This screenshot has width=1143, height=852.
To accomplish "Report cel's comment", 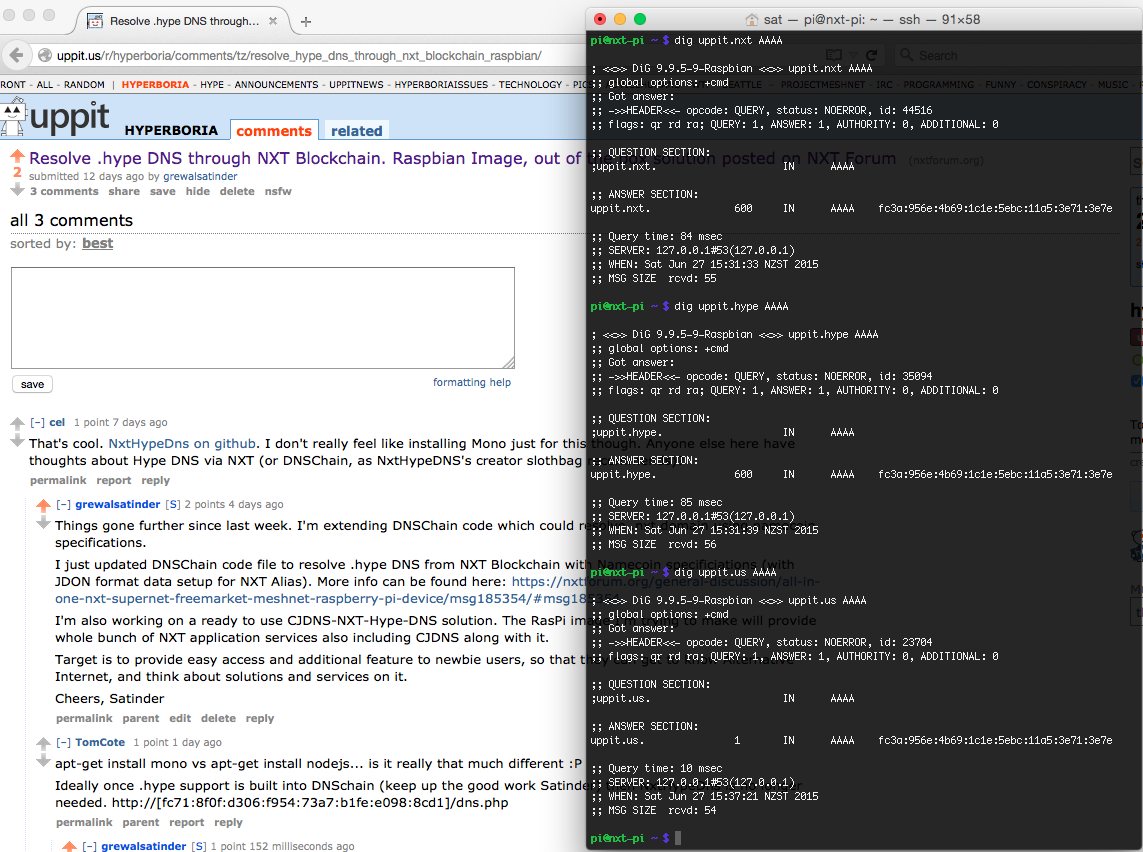I will click(x=114, y=480).
